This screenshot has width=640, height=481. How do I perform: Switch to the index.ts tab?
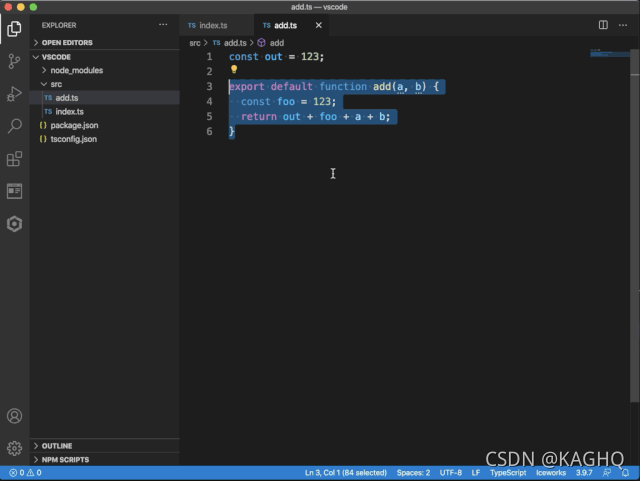click(216, 25)
